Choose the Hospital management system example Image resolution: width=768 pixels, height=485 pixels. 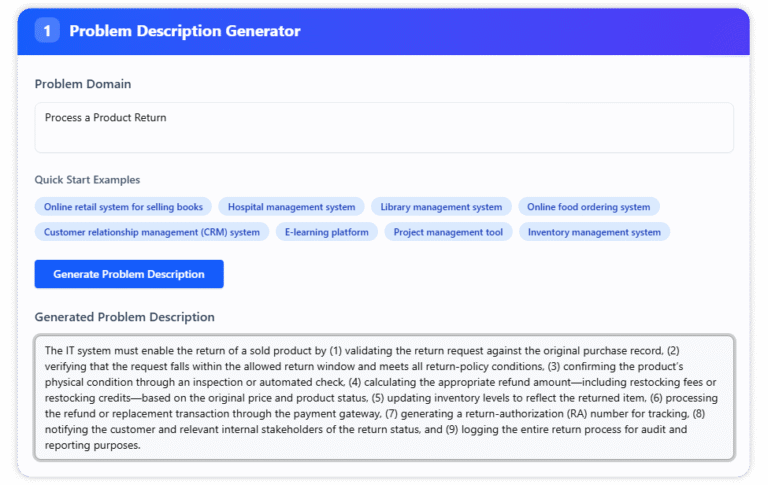[x=291, y=207]
